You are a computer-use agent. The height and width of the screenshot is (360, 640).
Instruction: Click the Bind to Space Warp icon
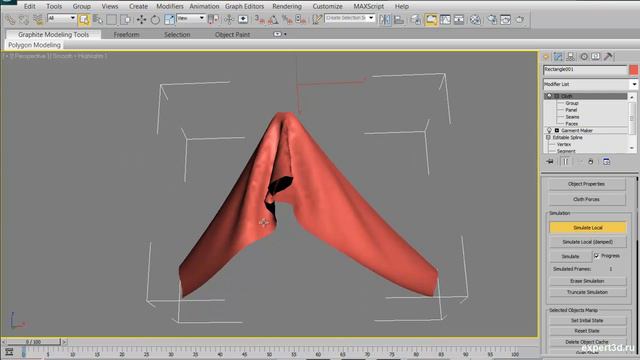pyautogui.click(x=38, y=19)
